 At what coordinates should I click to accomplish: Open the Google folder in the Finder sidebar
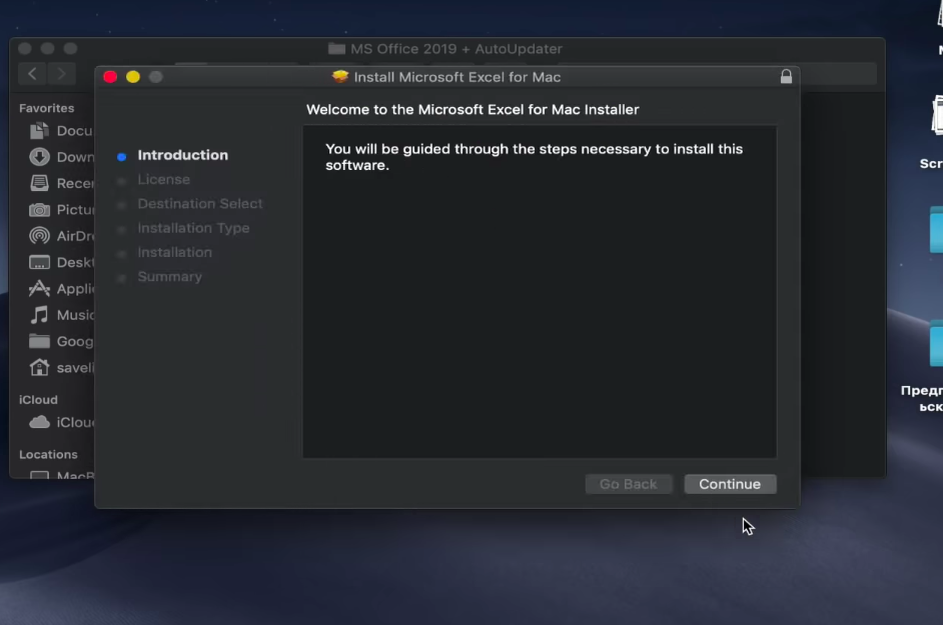[x=61, y=341]
